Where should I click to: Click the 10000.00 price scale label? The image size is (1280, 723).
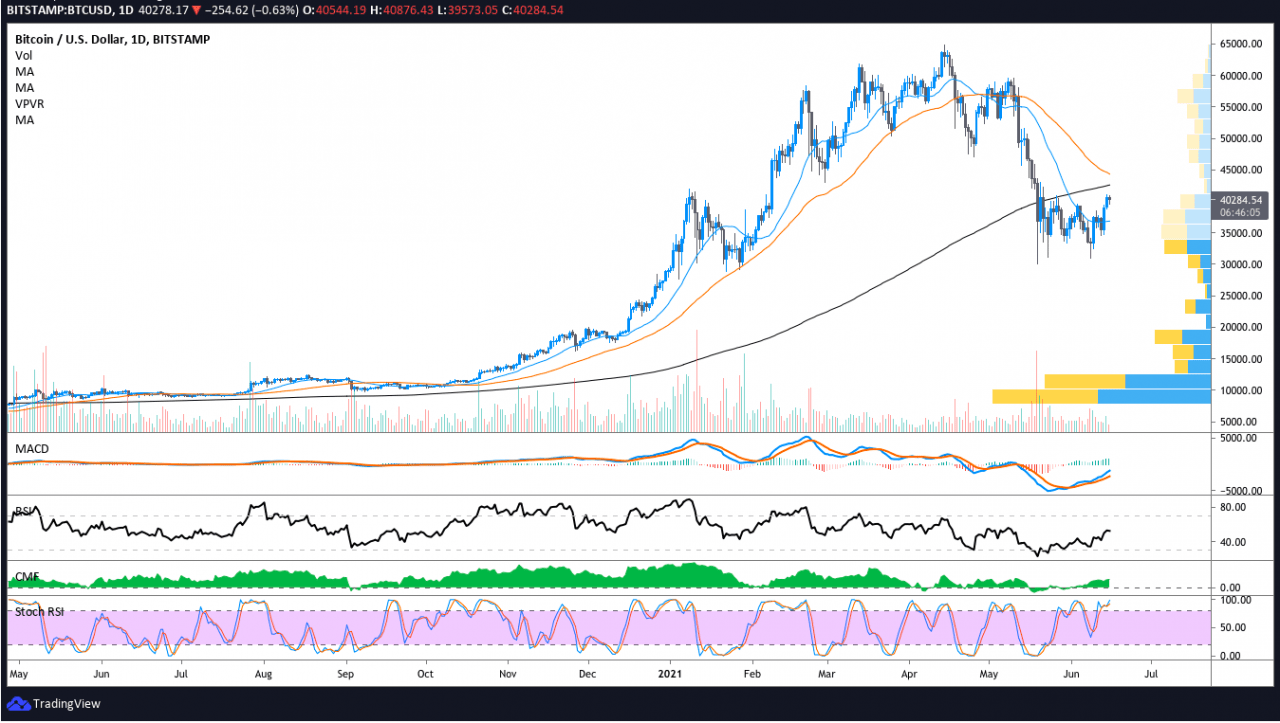tap(1243, 390)
